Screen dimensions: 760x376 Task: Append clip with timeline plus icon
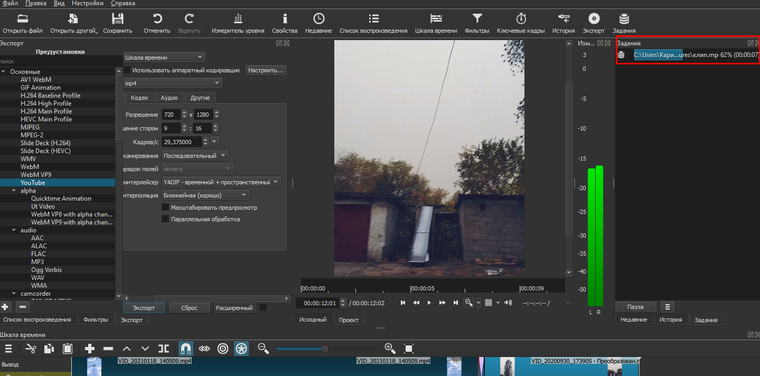click(90, 348)
